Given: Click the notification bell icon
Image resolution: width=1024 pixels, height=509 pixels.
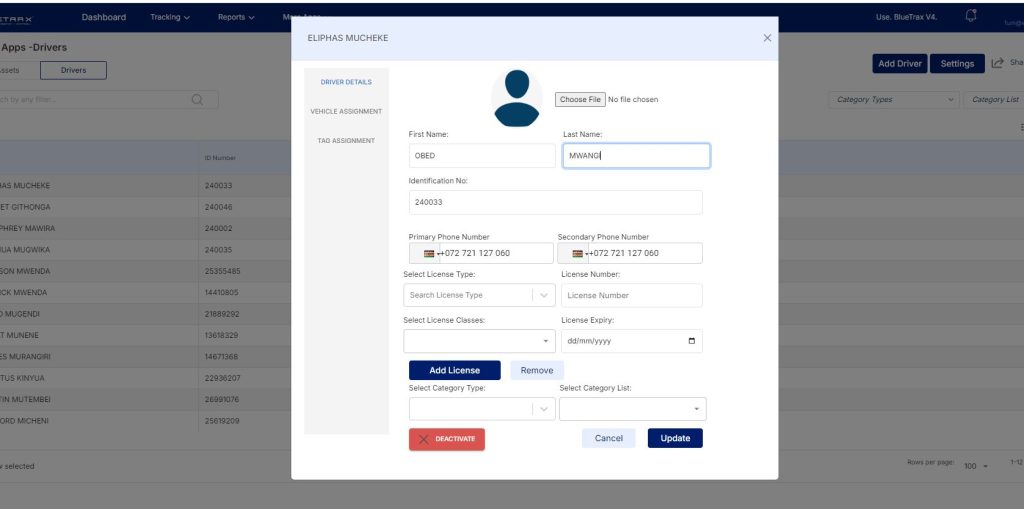Looking at the screenshot, I should click(970, 16).
